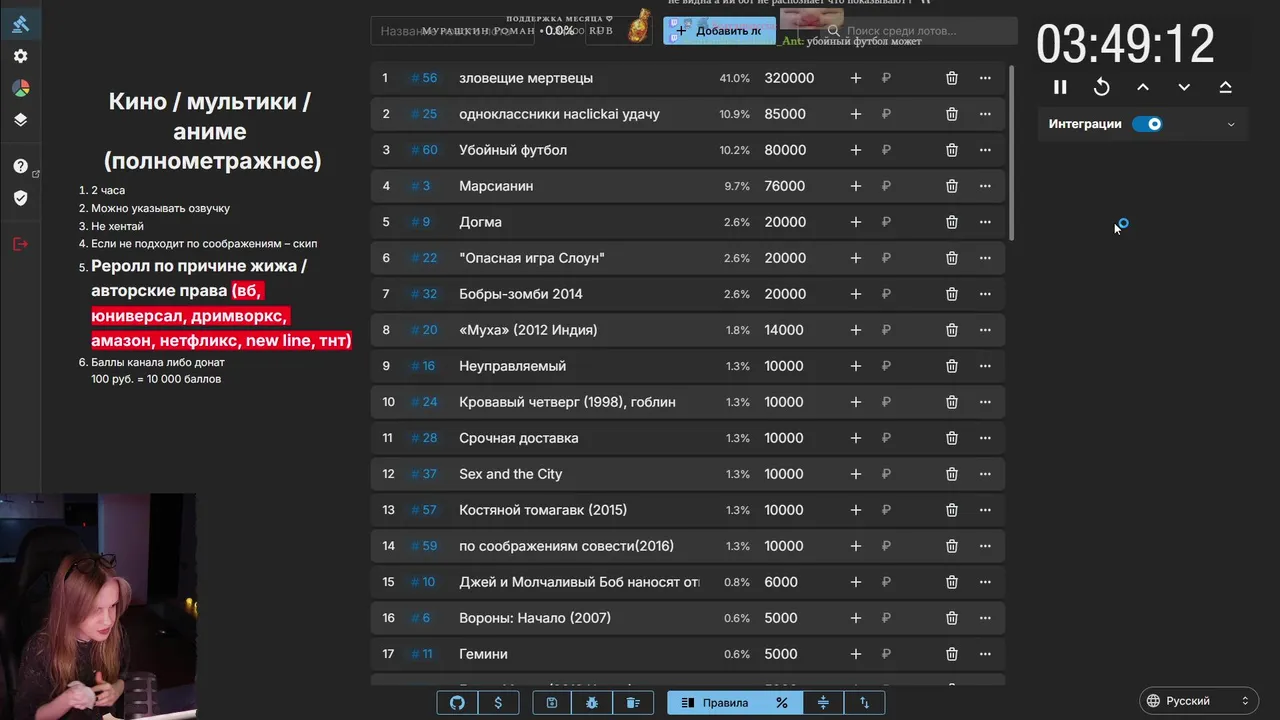This screenshot has height=720, width=1280.
Task: Open settings gear in left sidebar
Action: (x=20, y=56)
